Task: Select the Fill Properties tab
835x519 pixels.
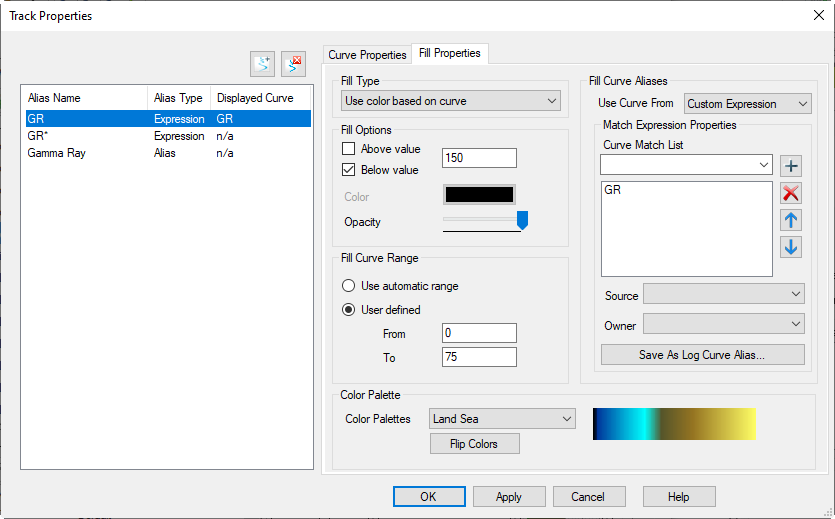Action: 450,54
